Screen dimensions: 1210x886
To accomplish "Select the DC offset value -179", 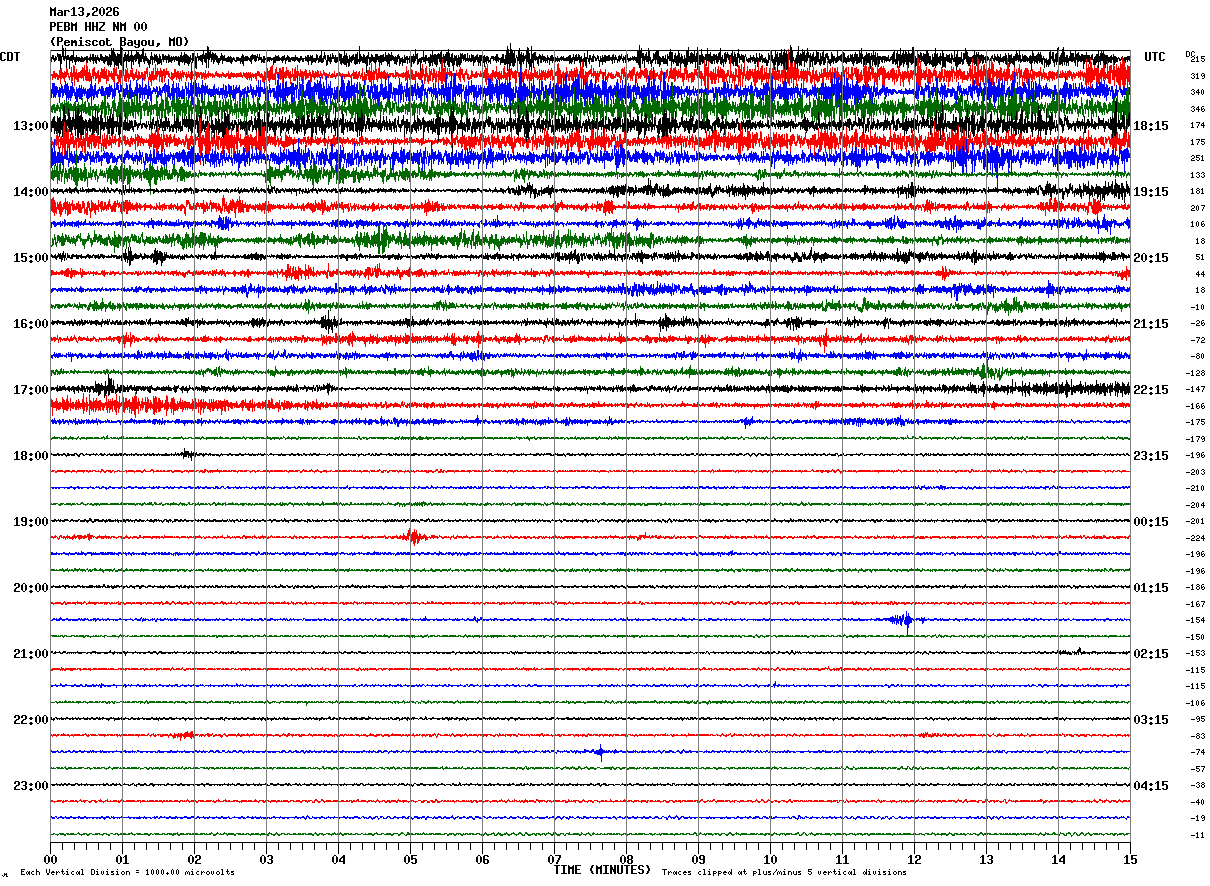I will pos(1195,439).
